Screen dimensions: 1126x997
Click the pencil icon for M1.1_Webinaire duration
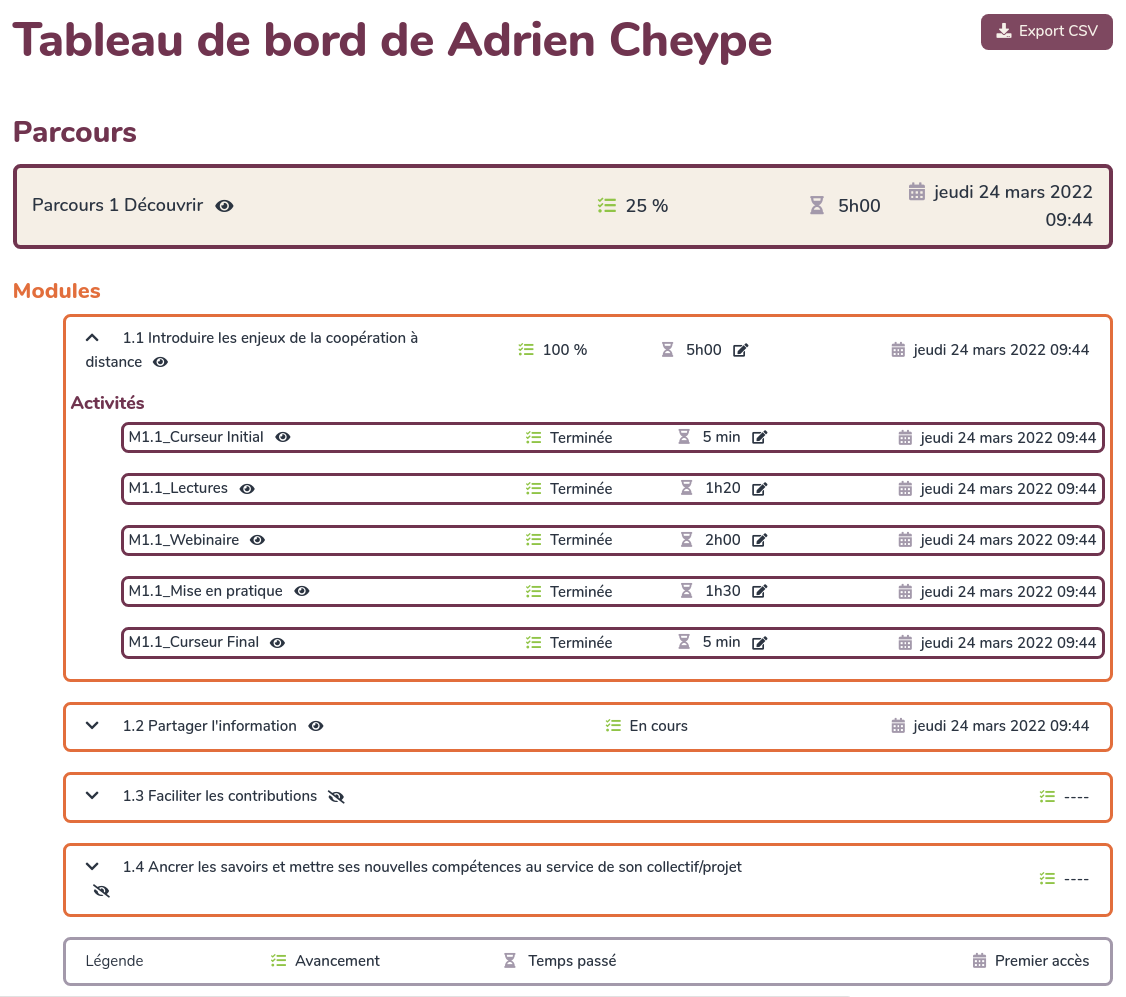(760, 540)
